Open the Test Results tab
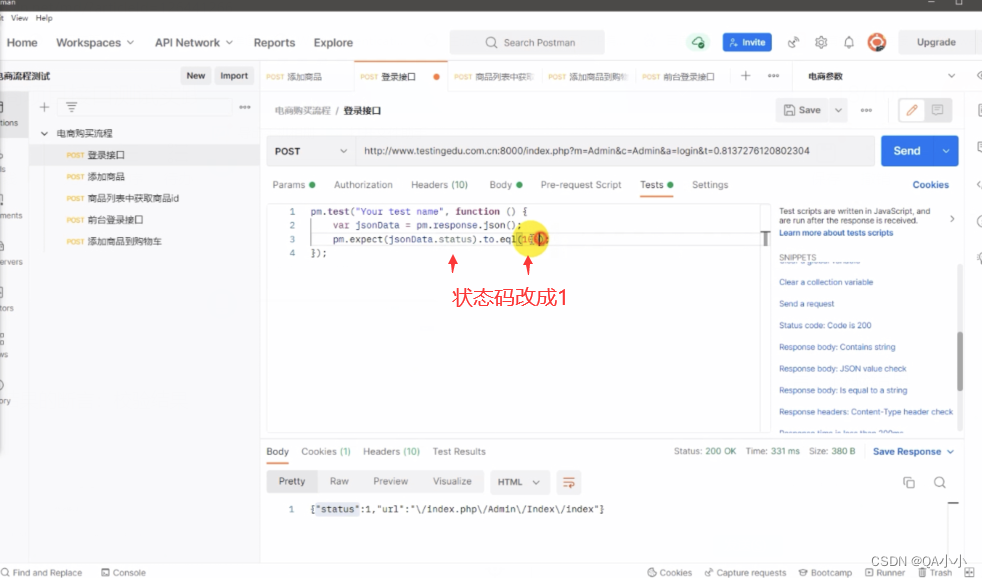 click(x=459, y=452)
